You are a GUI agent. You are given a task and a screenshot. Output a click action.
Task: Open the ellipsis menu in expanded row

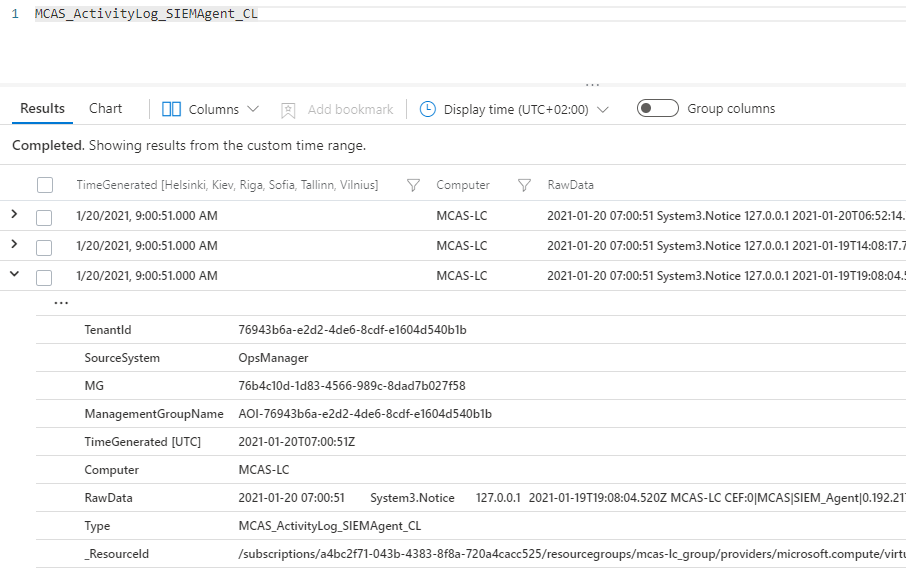pos(61,303)
